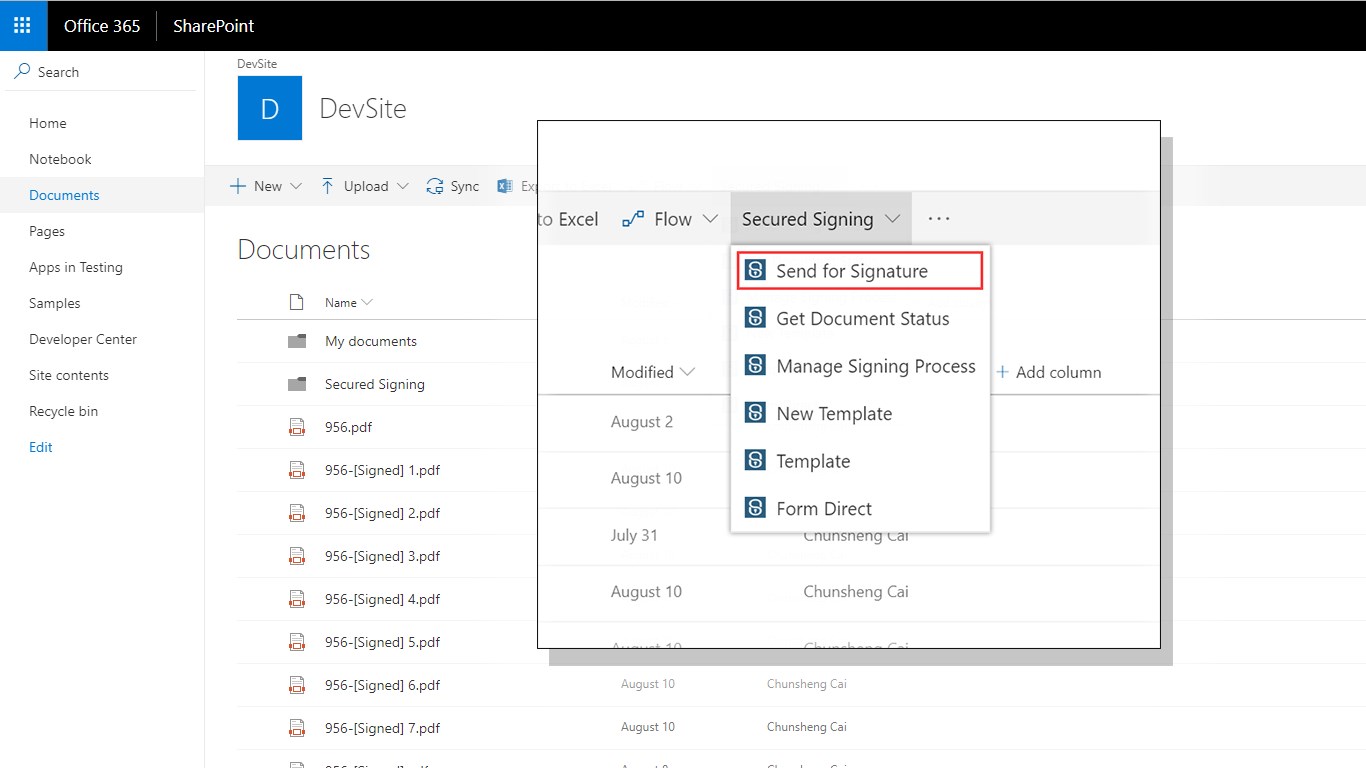Click PDF icon for 956-[Signed] 3.pdf
The width and height of the screenshot is (1366, 768).
pyautogui.click(x=297, y=556)
